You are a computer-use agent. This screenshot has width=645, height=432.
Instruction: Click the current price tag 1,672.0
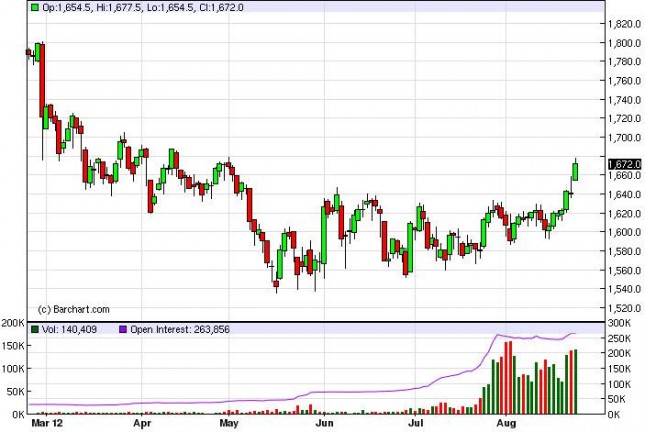[x=624, y=164]
